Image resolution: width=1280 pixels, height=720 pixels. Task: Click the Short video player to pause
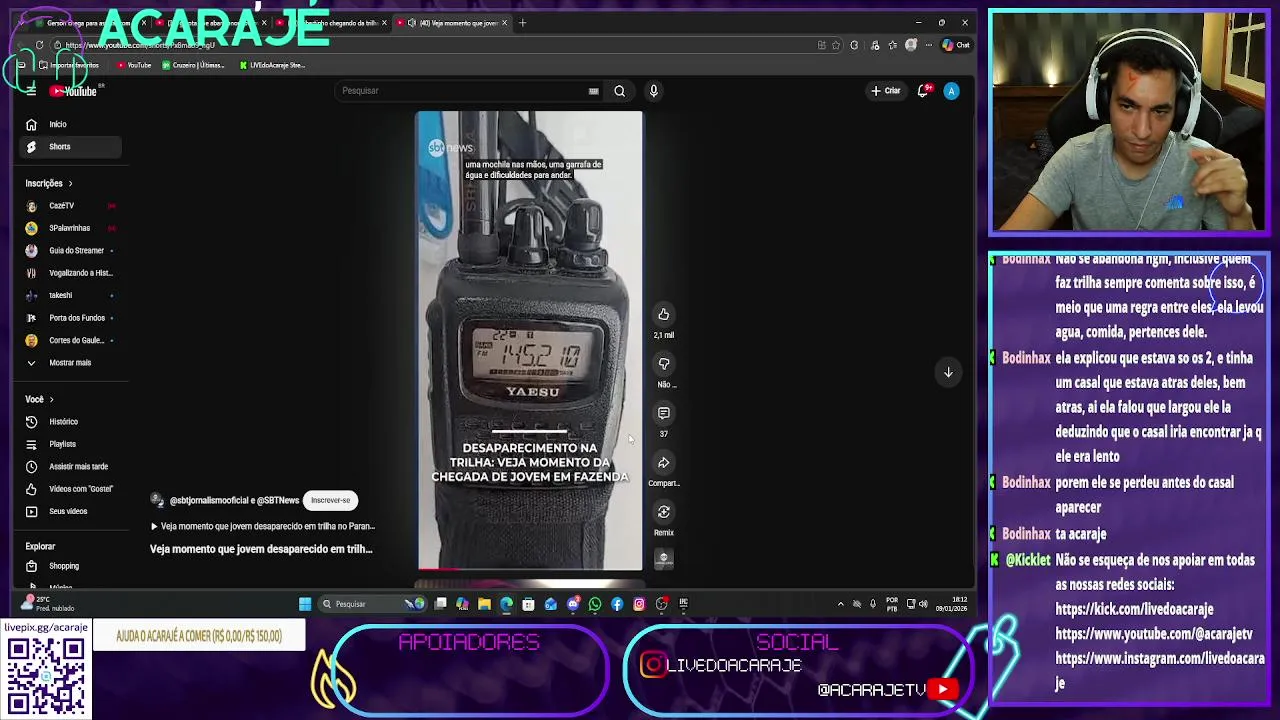(530, 340)
